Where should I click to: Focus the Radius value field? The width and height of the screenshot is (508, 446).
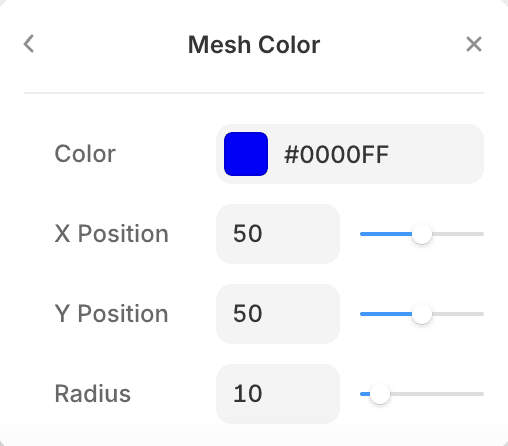tap(278, 394)
